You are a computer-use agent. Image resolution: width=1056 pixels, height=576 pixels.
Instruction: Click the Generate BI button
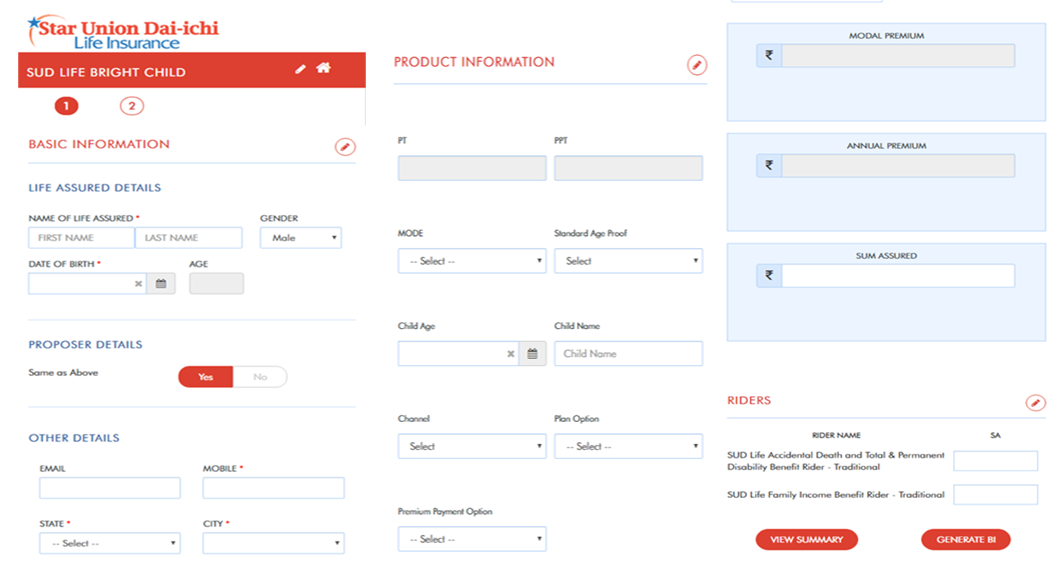[x=965, y=540]
